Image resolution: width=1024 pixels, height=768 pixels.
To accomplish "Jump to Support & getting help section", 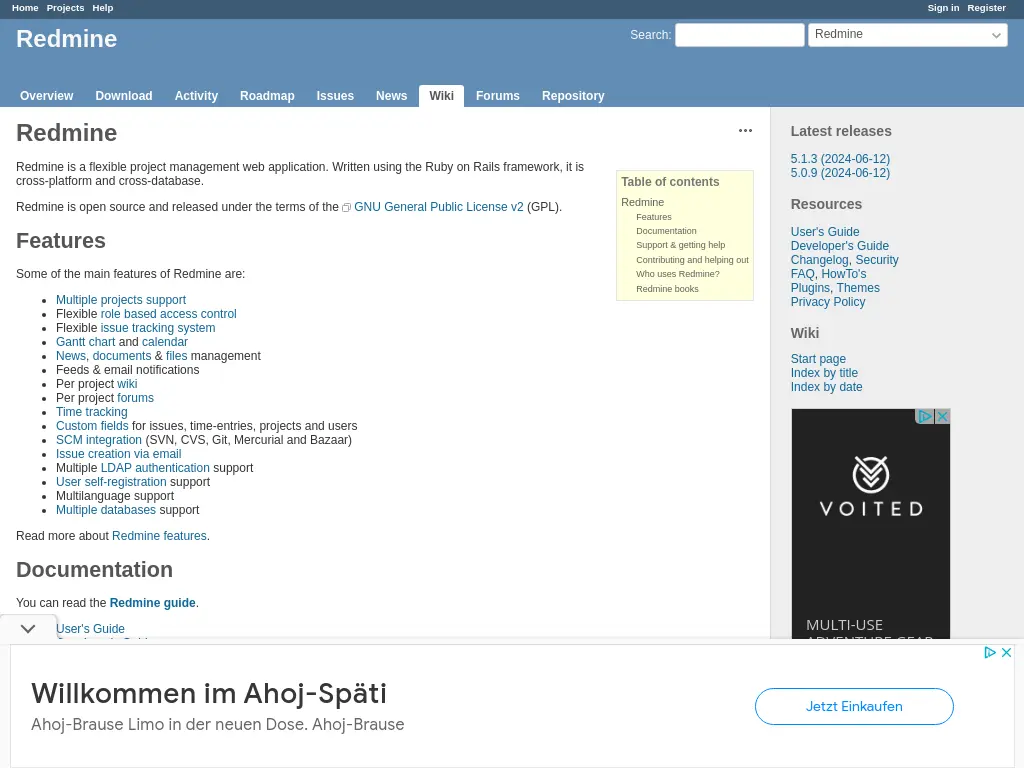I will pyautogui.click(x=680, y=245).
